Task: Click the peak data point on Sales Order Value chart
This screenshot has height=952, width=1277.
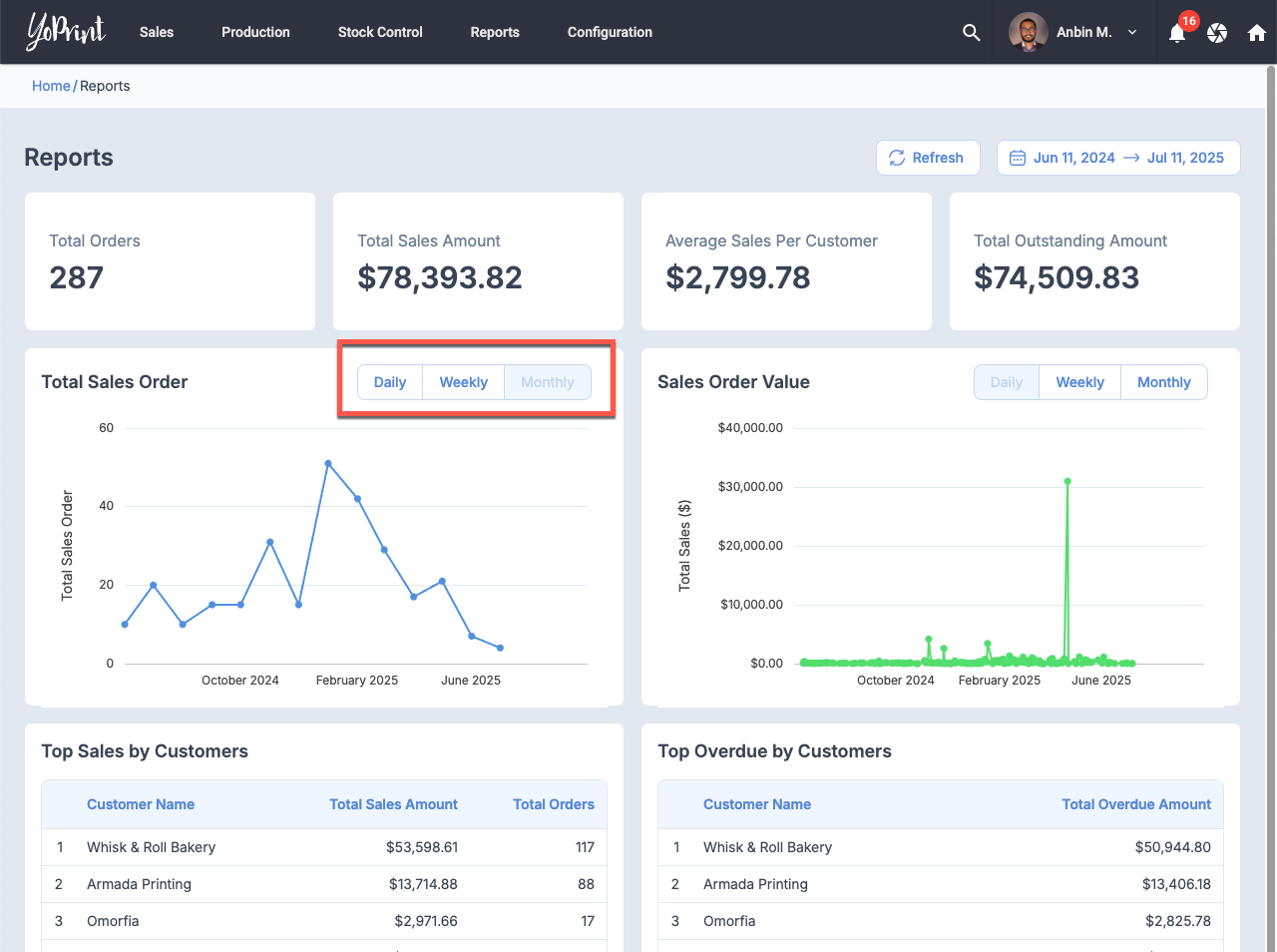Action: (x=1067, y=481)
